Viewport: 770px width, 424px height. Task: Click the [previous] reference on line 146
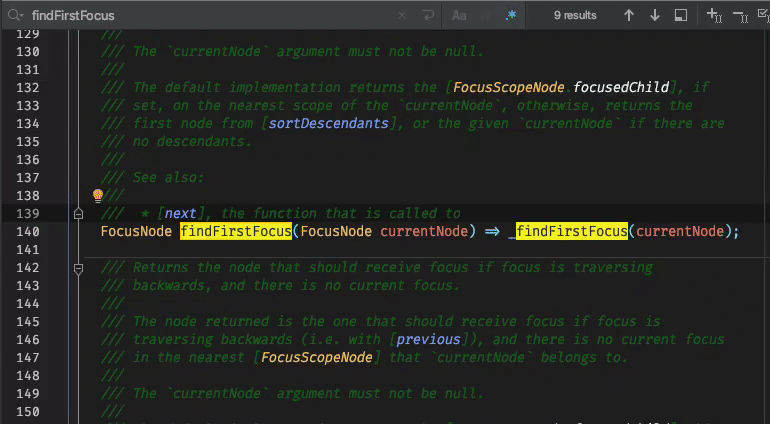(428, 339)
